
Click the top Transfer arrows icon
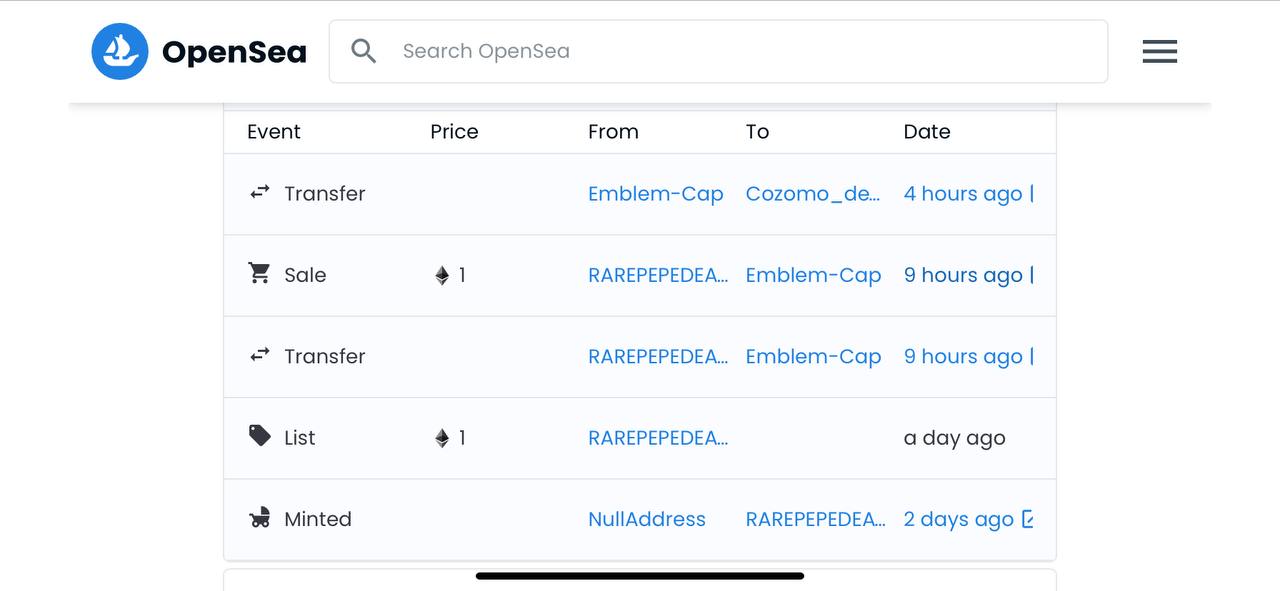point(260,192)
